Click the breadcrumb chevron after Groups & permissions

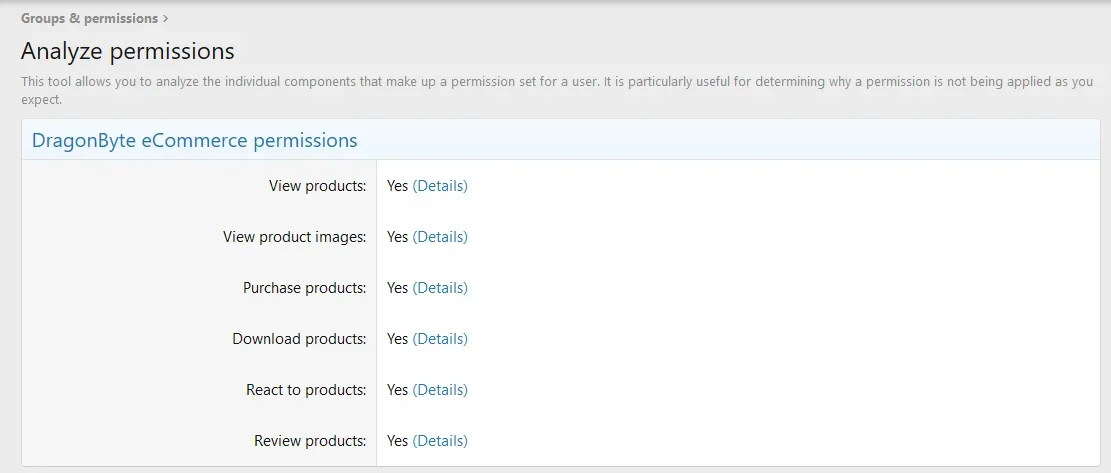pos(165,18)
